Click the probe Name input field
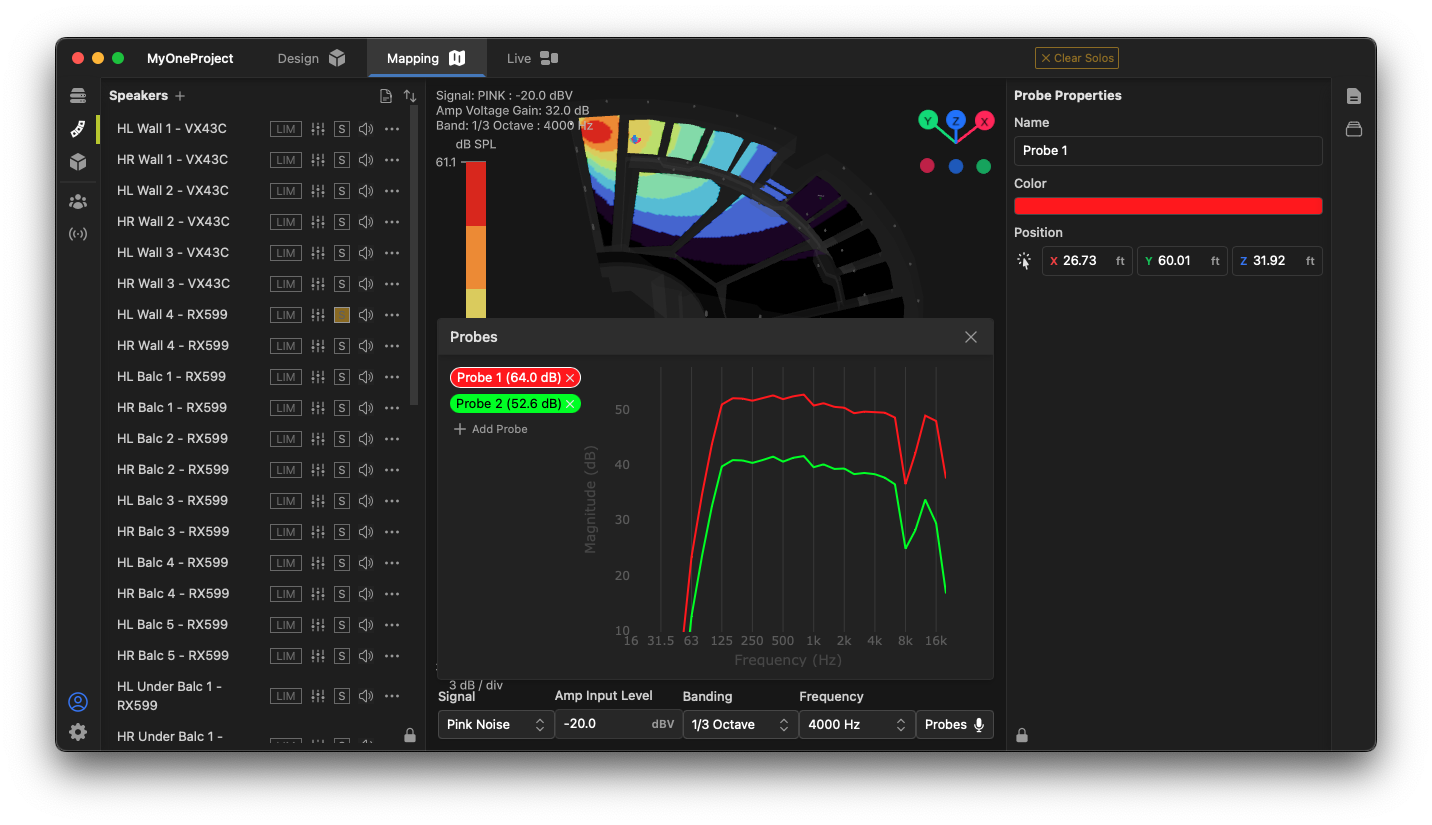 coord(1168,151)
